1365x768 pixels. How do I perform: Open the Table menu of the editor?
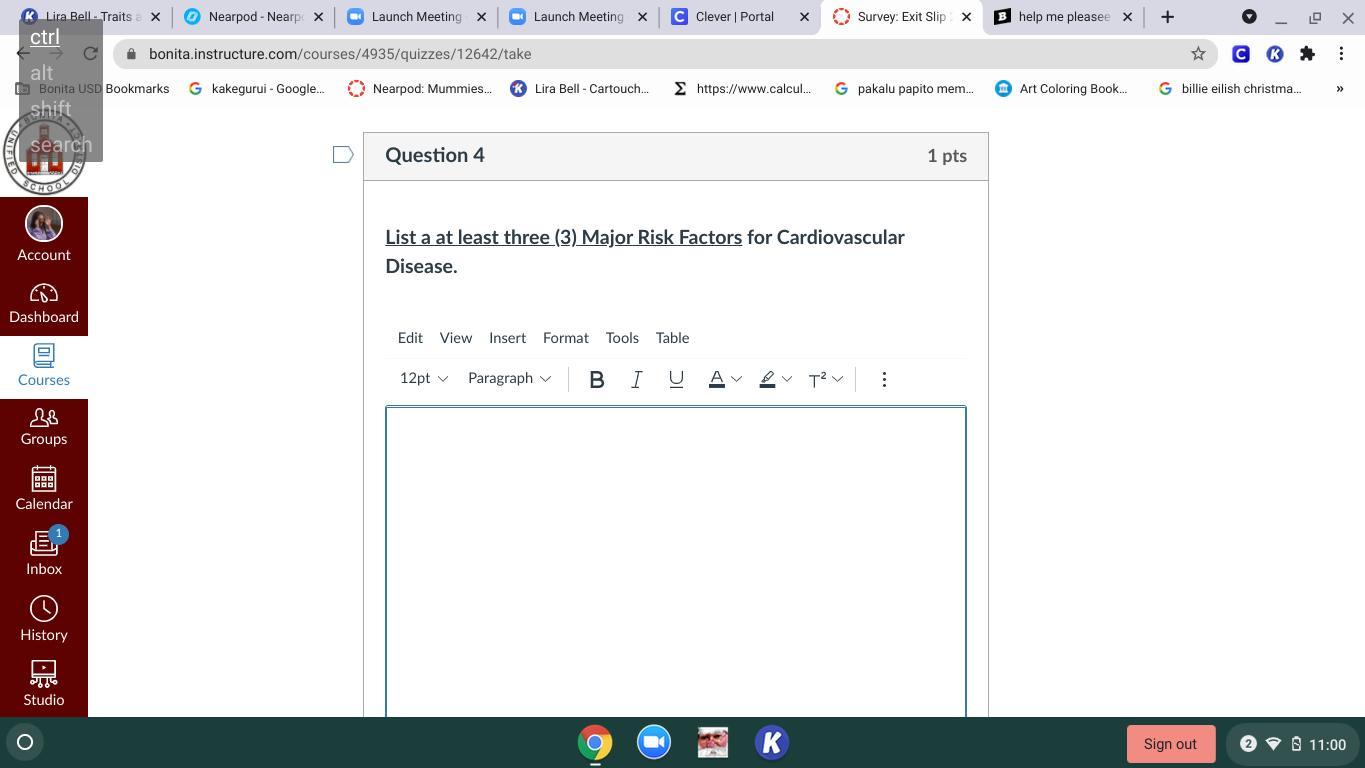coord(672,338)
